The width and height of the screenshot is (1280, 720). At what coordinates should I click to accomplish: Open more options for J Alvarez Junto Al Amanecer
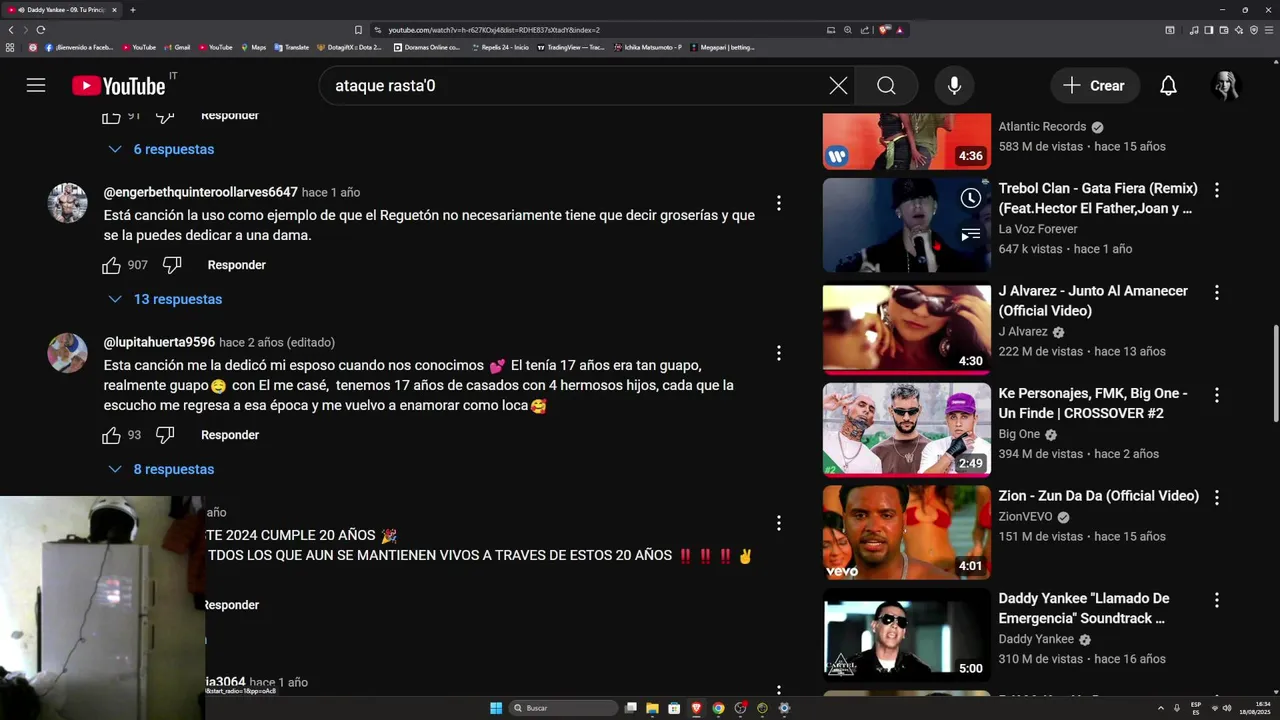coord(1217,293)
